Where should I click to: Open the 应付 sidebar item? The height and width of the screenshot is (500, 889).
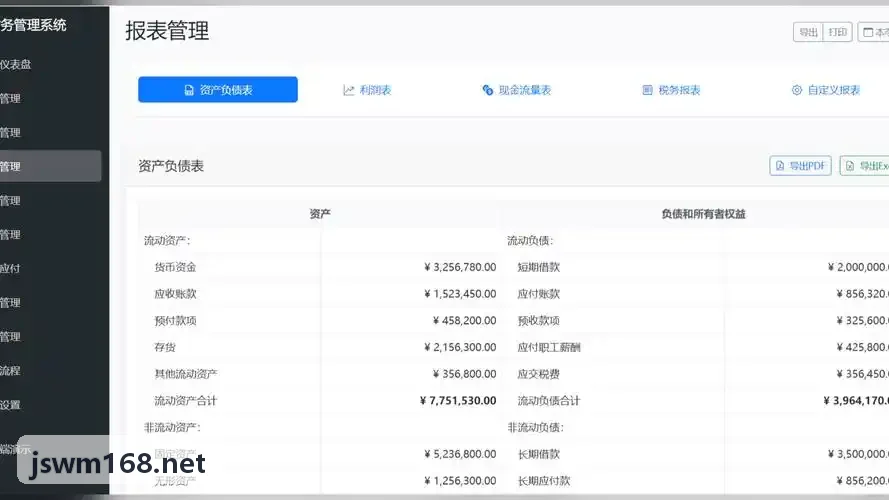point(10,269)
